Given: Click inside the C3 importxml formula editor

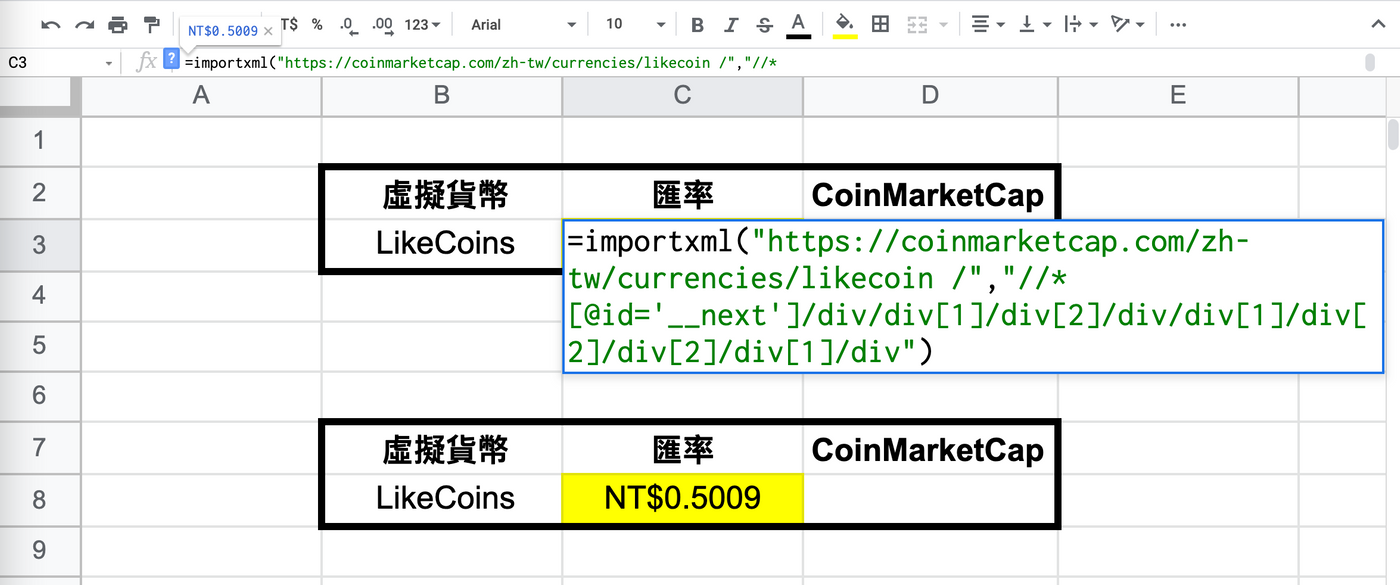Looking at the screenshot, I should (x=973, y=297).
